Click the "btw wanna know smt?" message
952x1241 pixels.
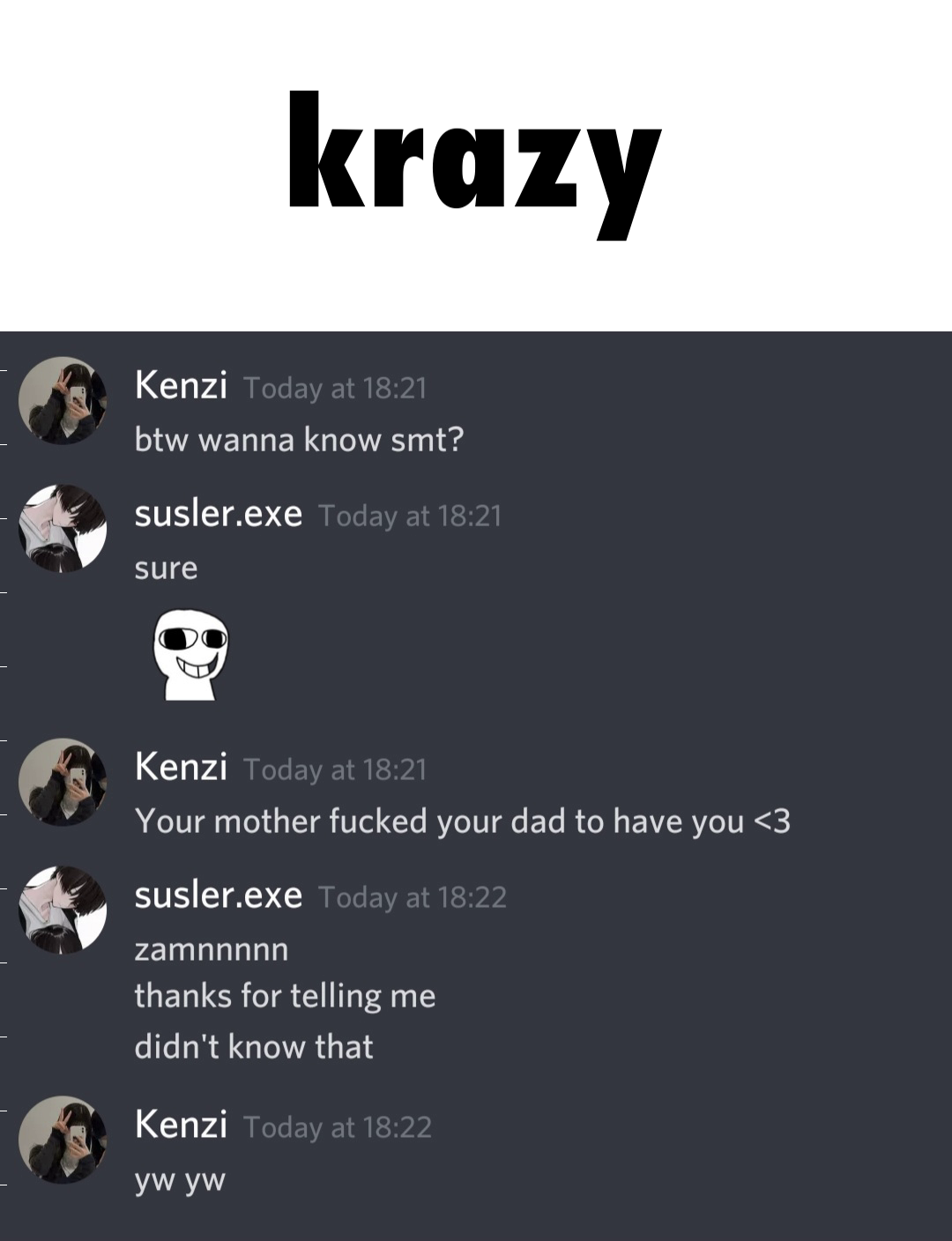[299, 439]
